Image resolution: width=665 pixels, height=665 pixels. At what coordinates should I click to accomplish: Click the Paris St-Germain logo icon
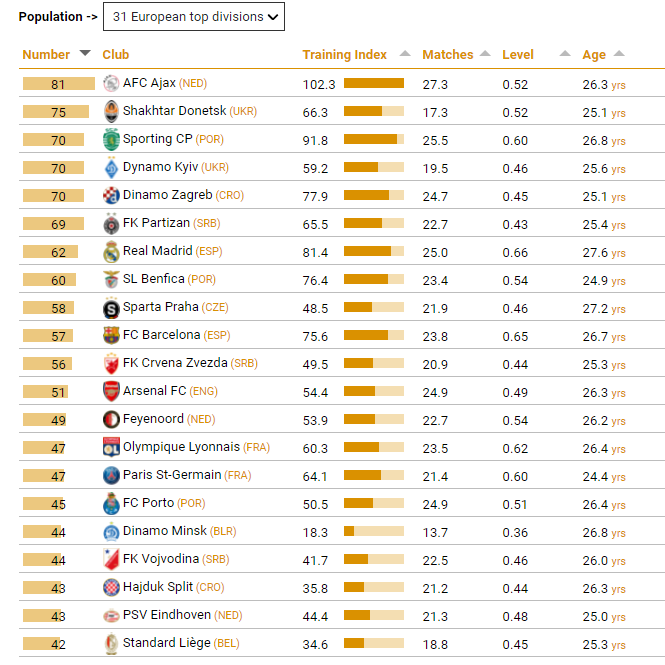(x=111, y=476)
